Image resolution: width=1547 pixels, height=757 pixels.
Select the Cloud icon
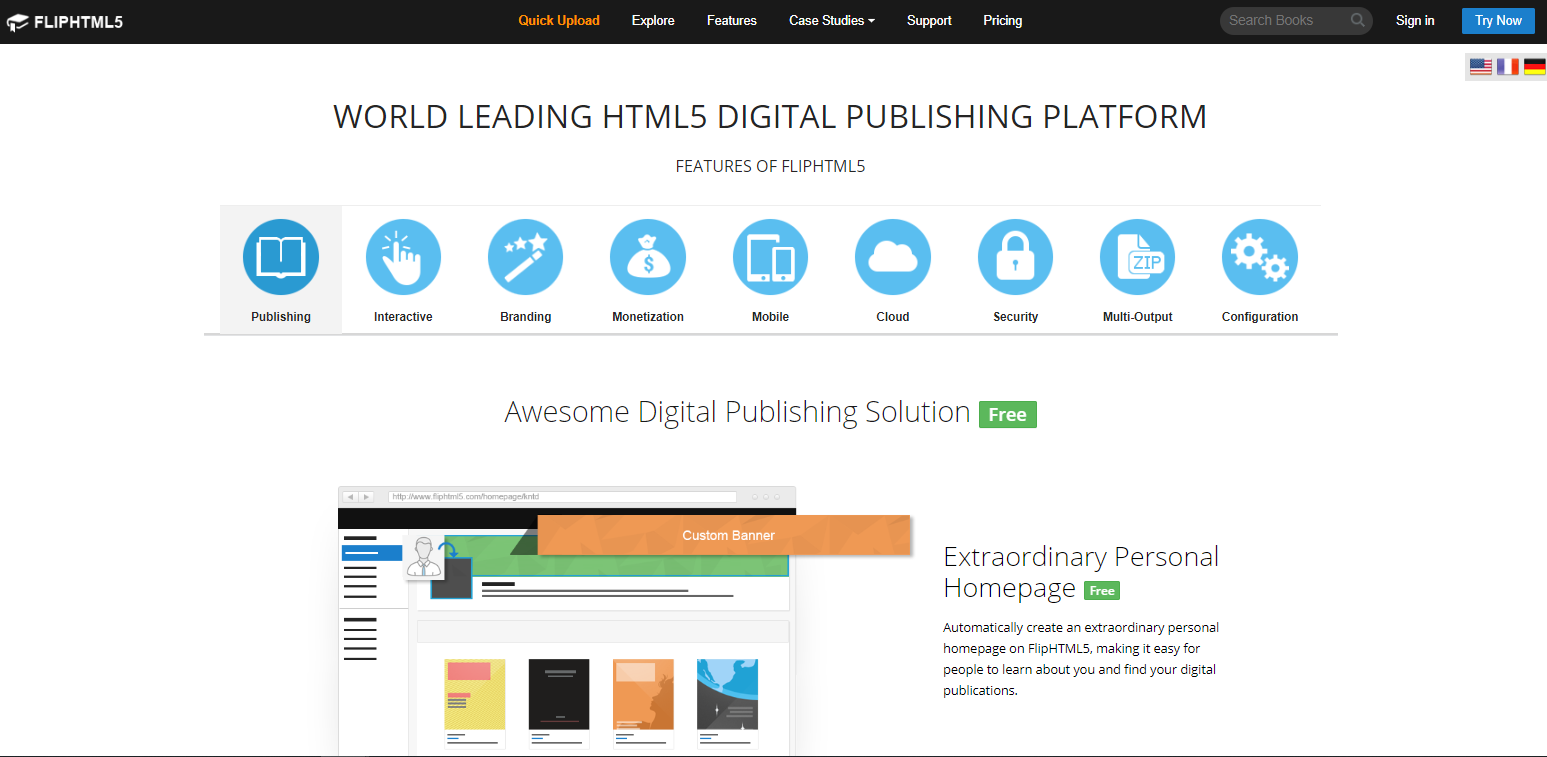point(893,257)
